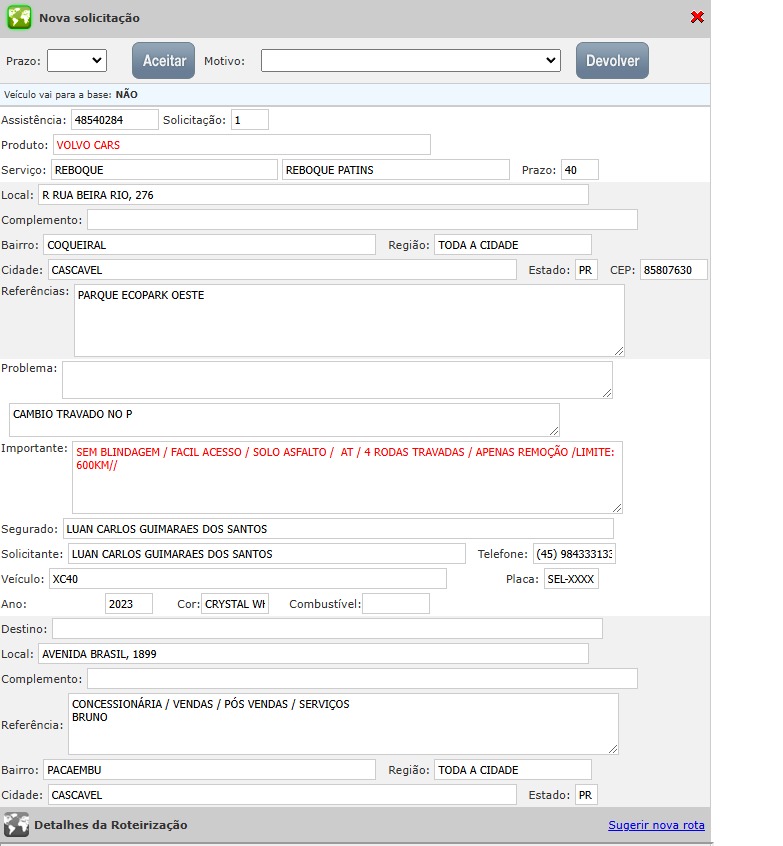Click the Referências textarea PARQUE ECOPARK OESTE
Screen dimensions: 783x846
[349, 320]
